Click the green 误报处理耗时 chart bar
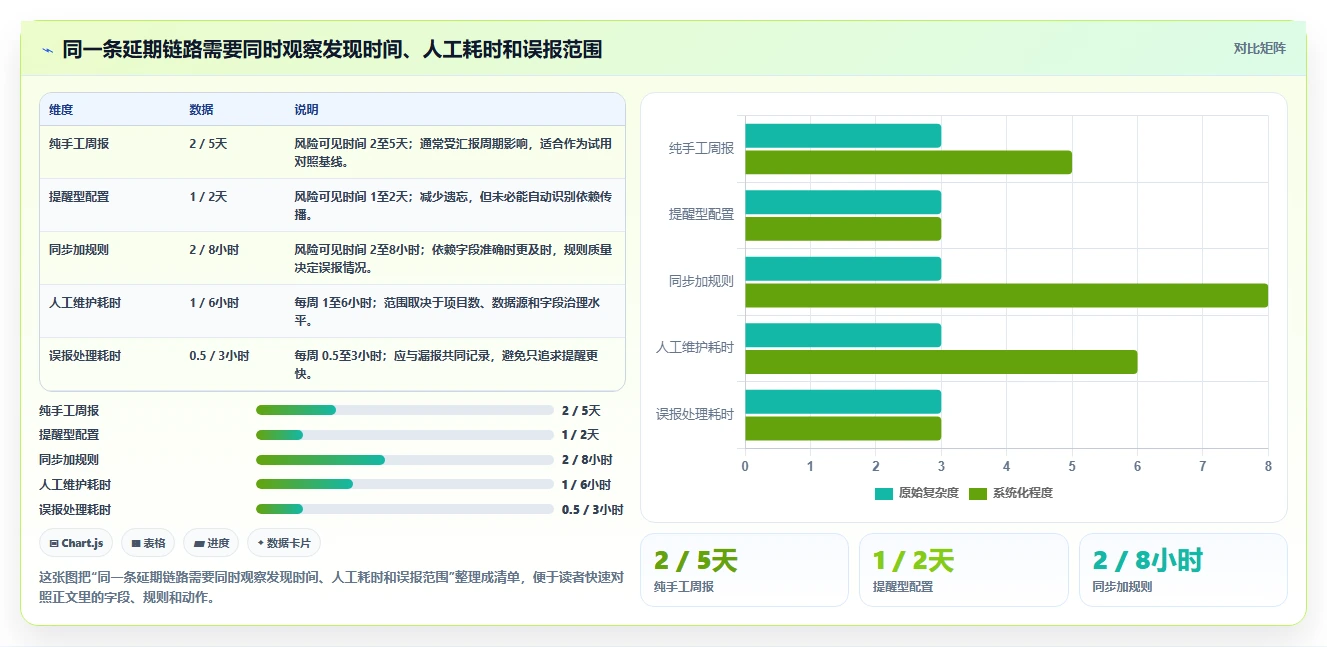 tap(843, 428)
